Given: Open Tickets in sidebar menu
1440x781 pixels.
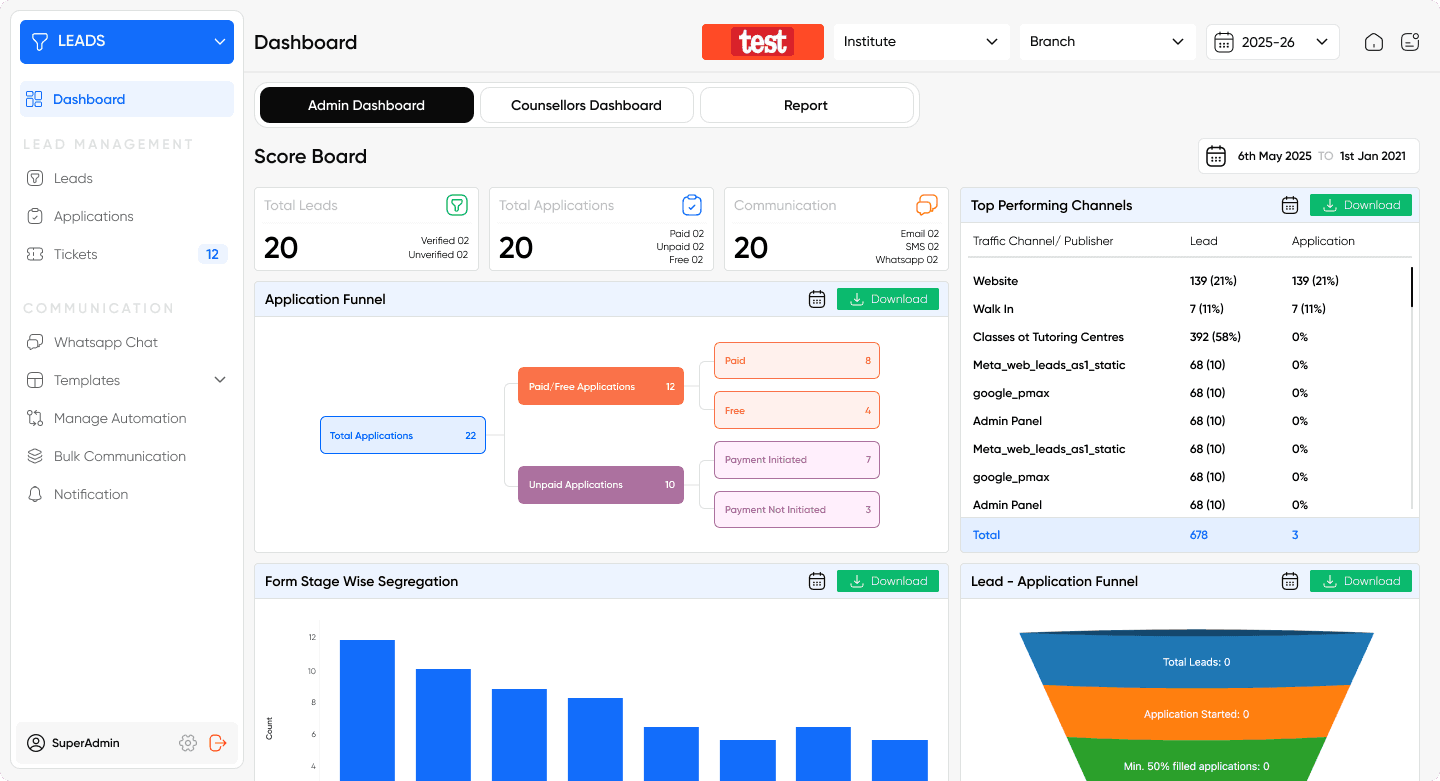Looking at the screenshot, I should [127, 254].
